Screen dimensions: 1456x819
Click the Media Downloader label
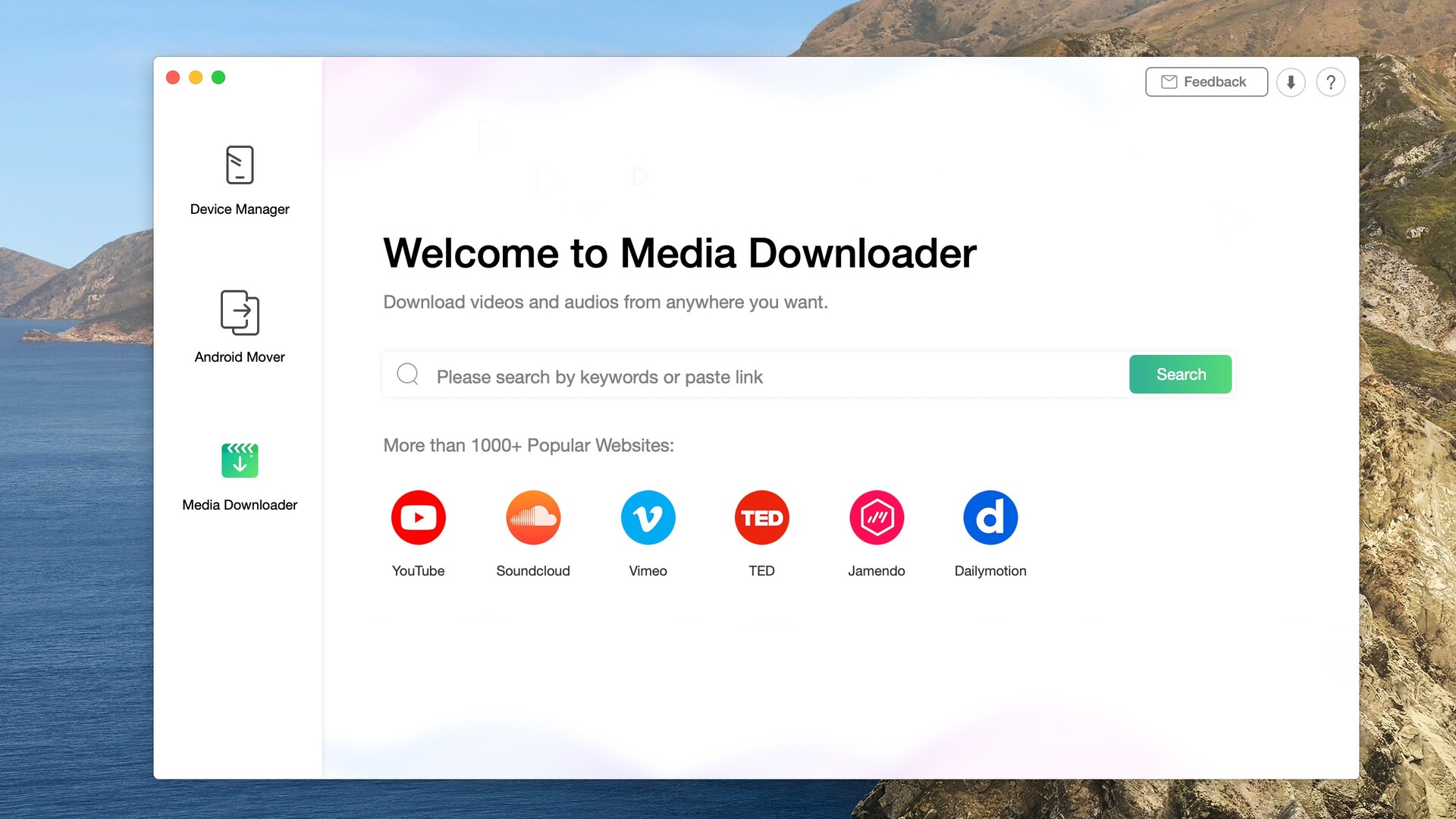[x=240, y=505]
